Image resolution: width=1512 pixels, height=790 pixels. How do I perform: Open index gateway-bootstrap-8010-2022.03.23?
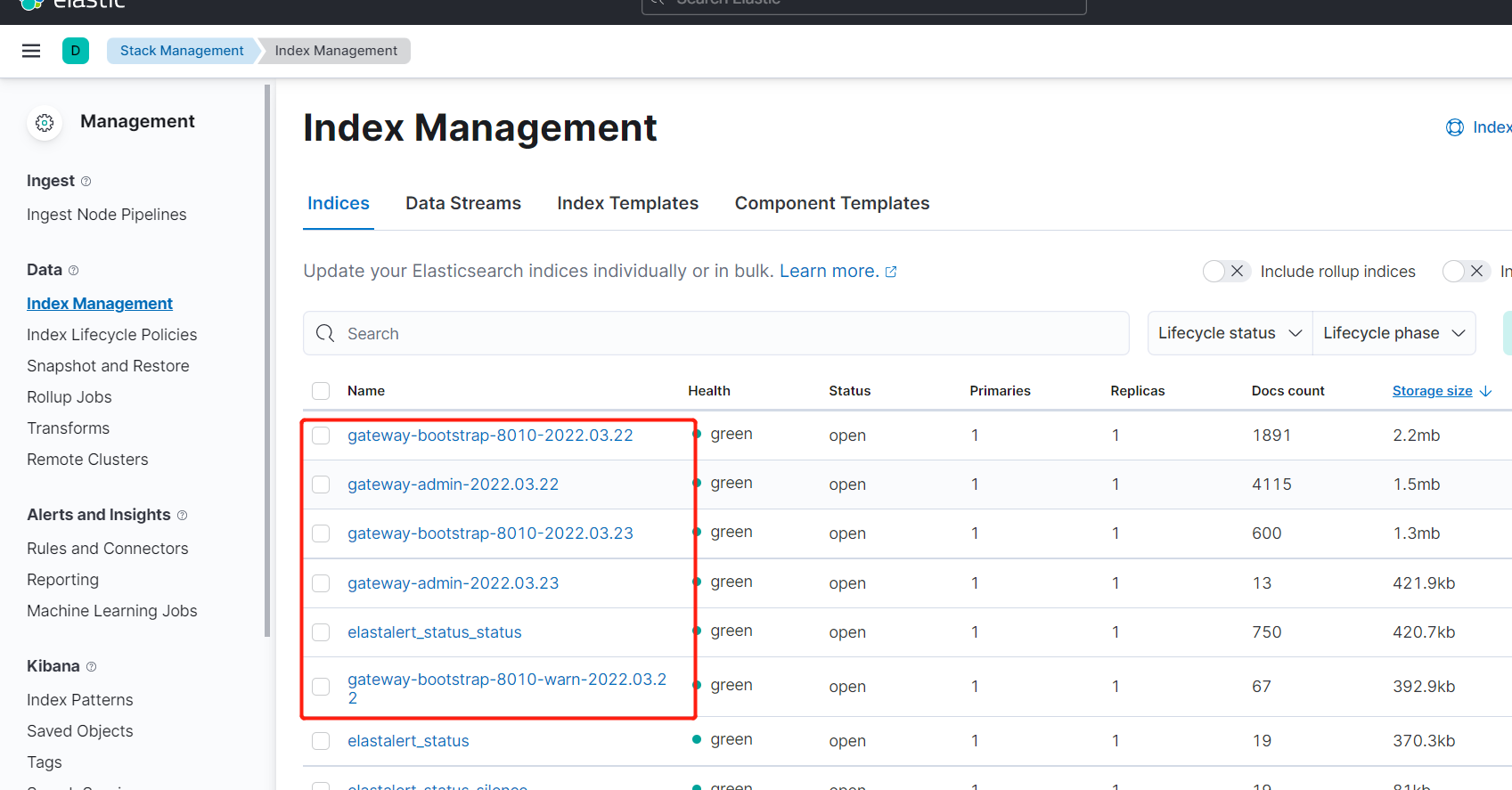(490, 533)
